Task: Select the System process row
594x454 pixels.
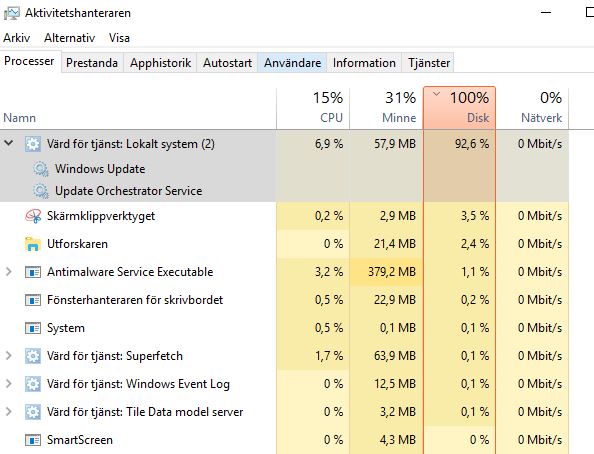Action: tap(284, 328)
